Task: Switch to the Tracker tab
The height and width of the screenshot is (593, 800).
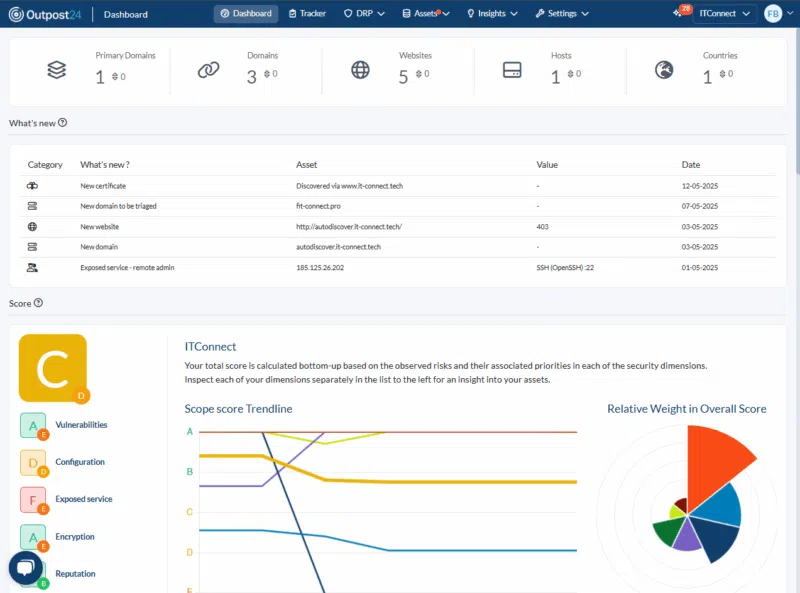Action: (x=306, y=14)
